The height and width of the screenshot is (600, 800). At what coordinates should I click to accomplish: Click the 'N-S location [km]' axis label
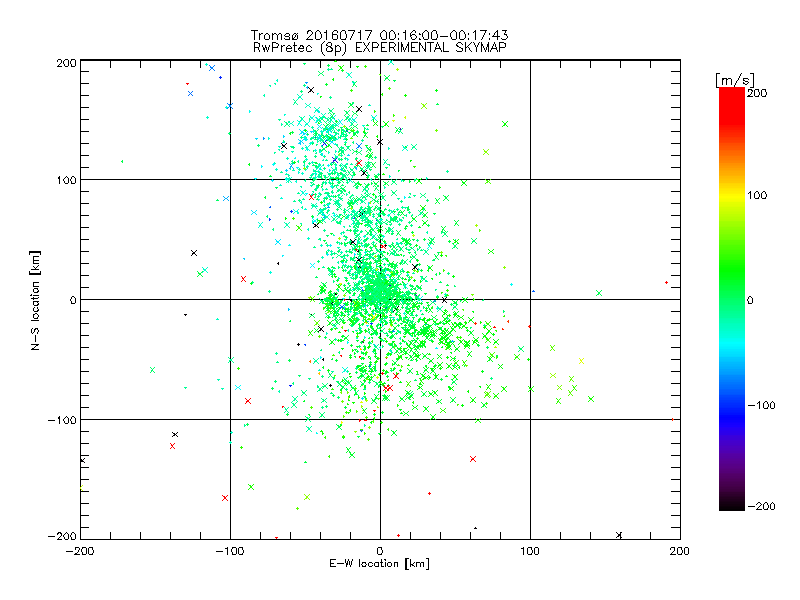[x=35, y=300]
